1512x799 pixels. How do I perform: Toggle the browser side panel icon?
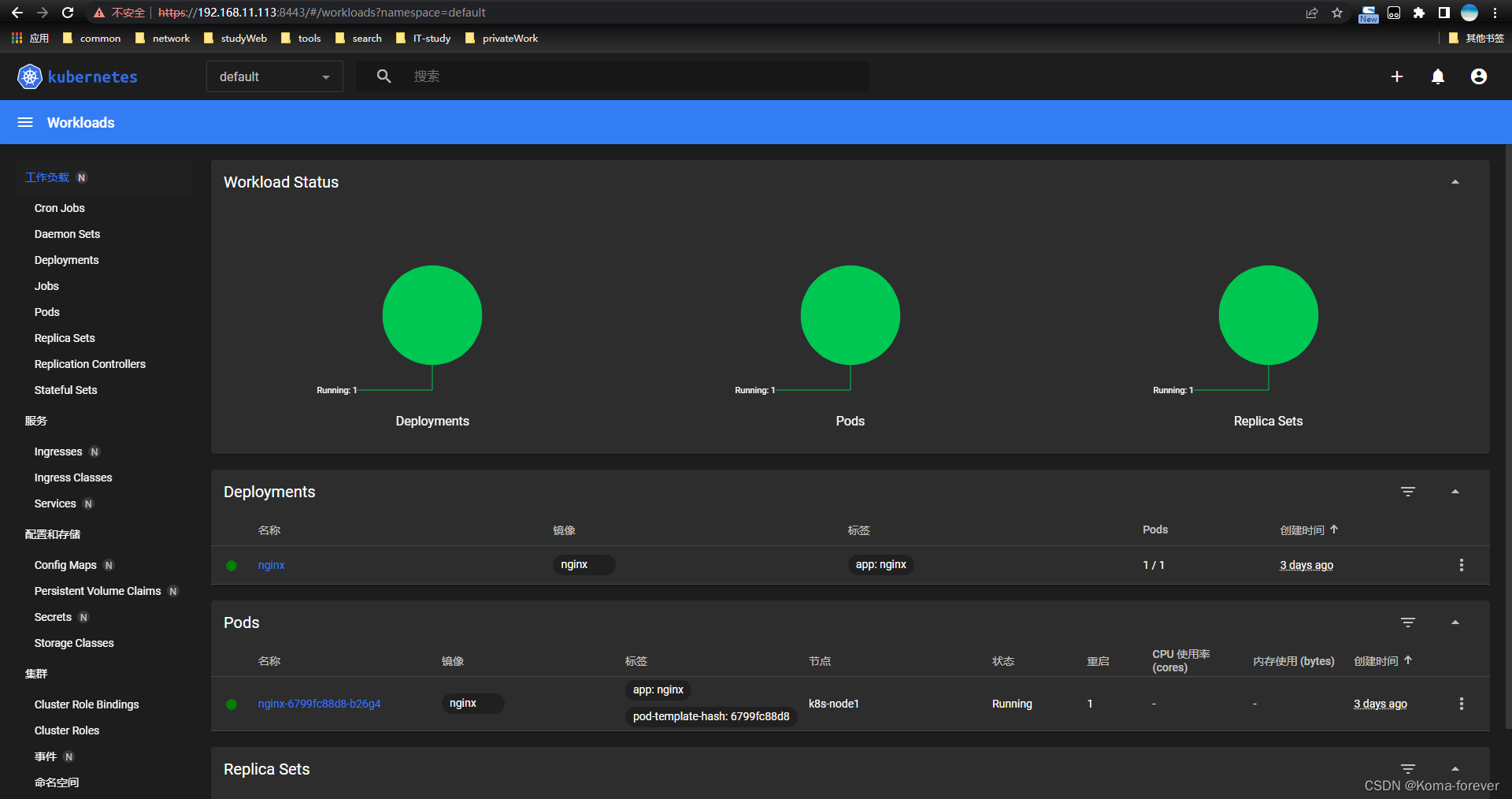click(1443, 13)
